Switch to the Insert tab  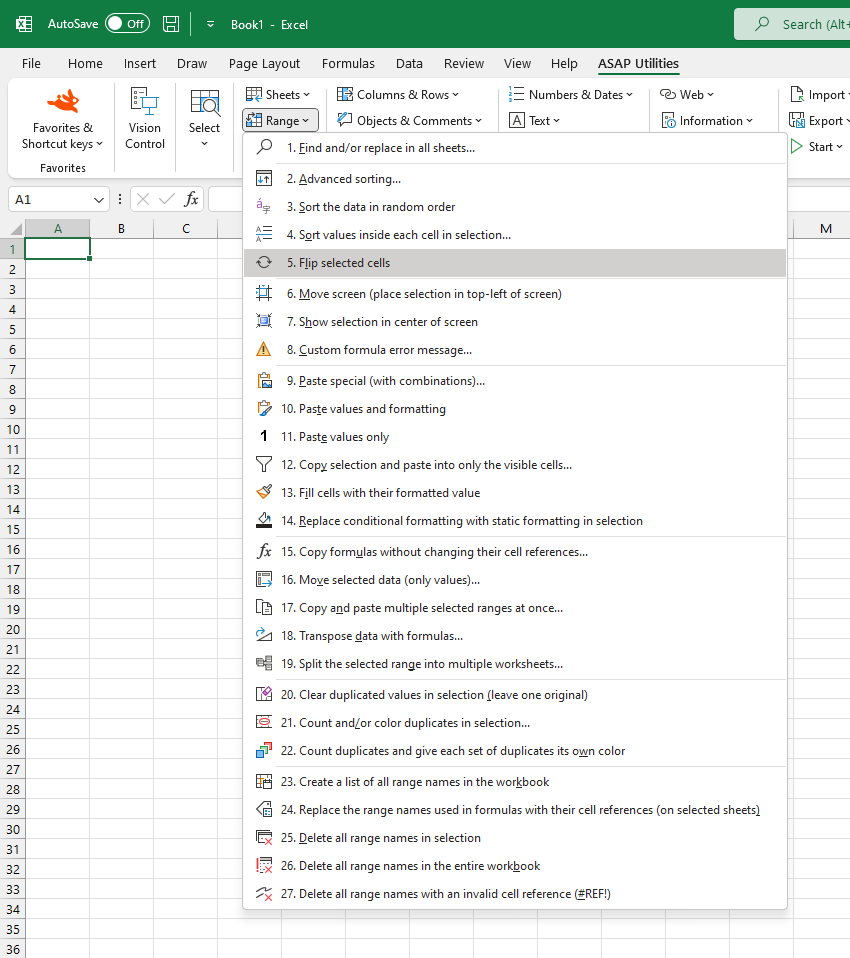click(x=139, y=64)
